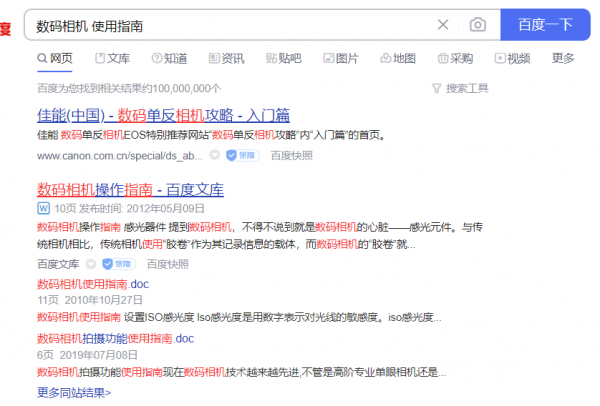Image resolution: width=600 pixels, height=406 pixels.
Task: Switch to the 图片 tab
Action: tap(340, 59)
